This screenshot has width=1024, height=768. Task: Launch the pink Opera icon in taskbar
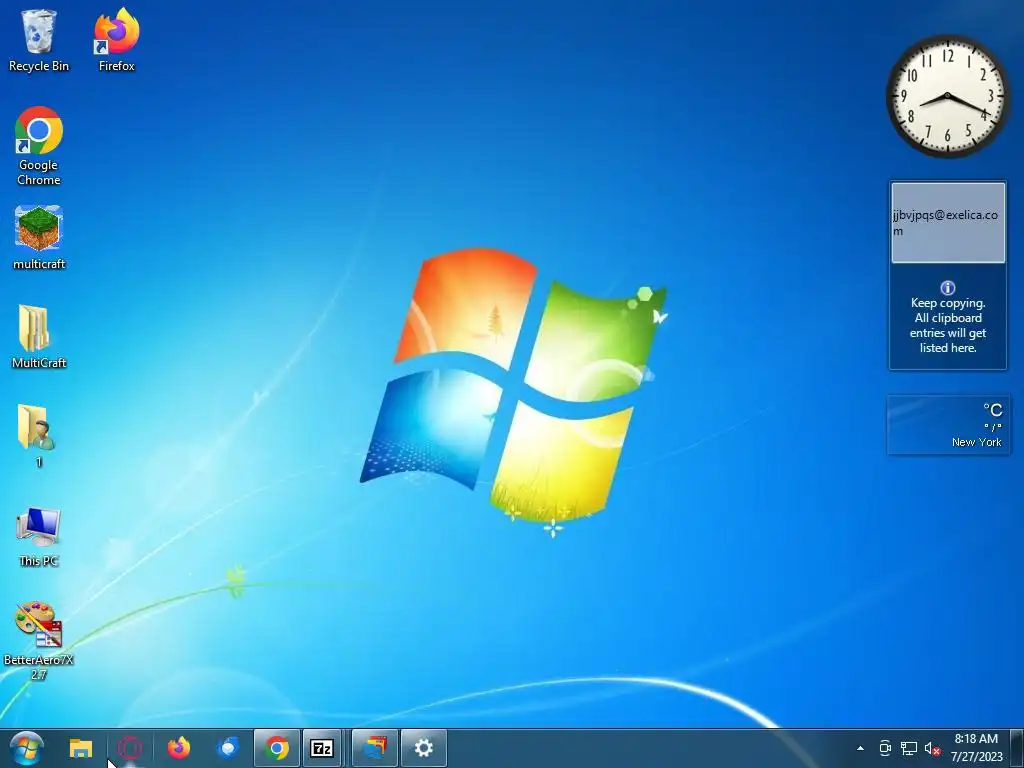(x=129, y=748)
